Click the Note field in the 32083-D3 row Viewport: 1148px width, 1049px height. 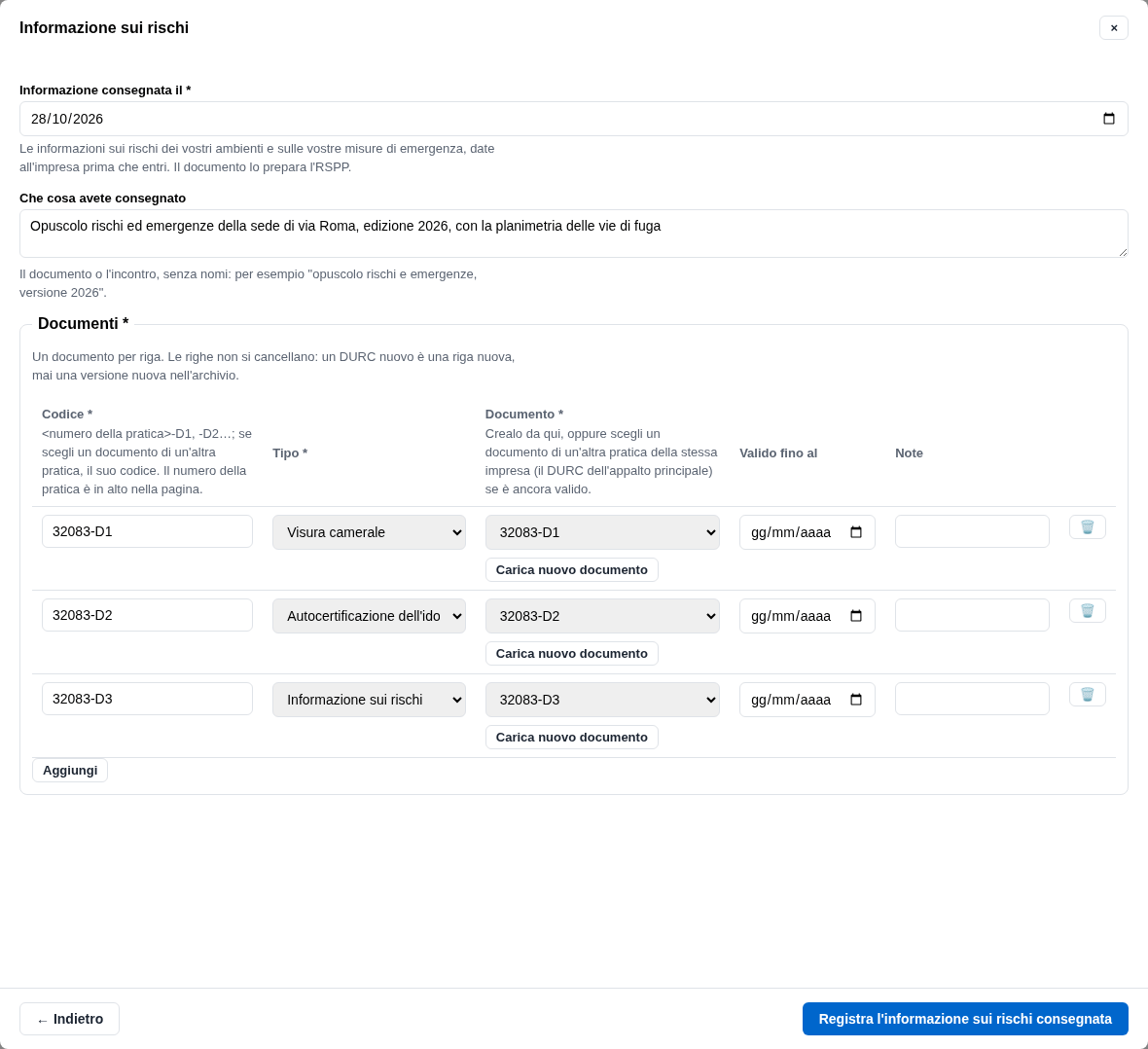972,698
